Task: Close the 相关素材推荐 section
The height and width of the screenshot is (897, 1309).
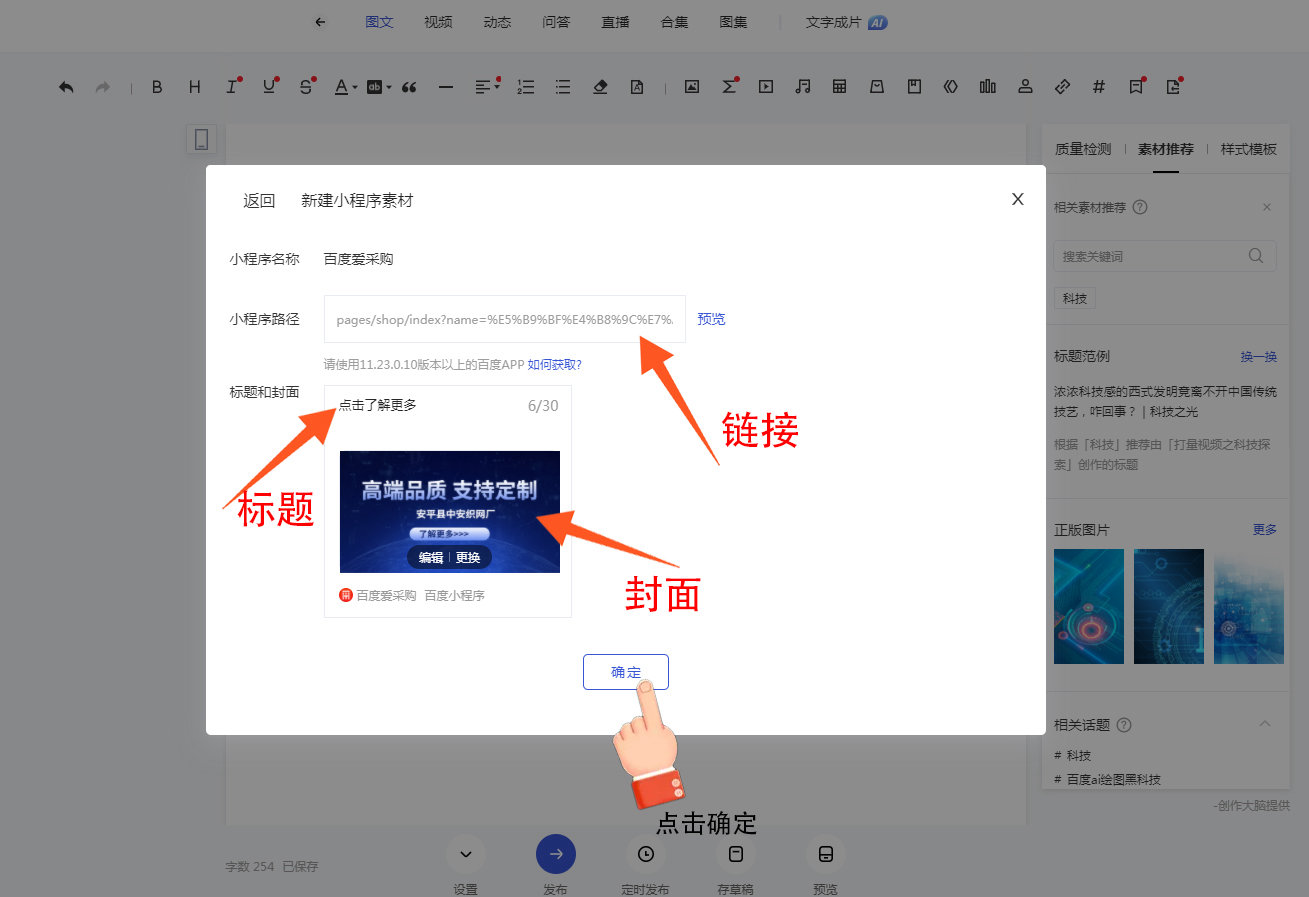Action: point(1267,208)
